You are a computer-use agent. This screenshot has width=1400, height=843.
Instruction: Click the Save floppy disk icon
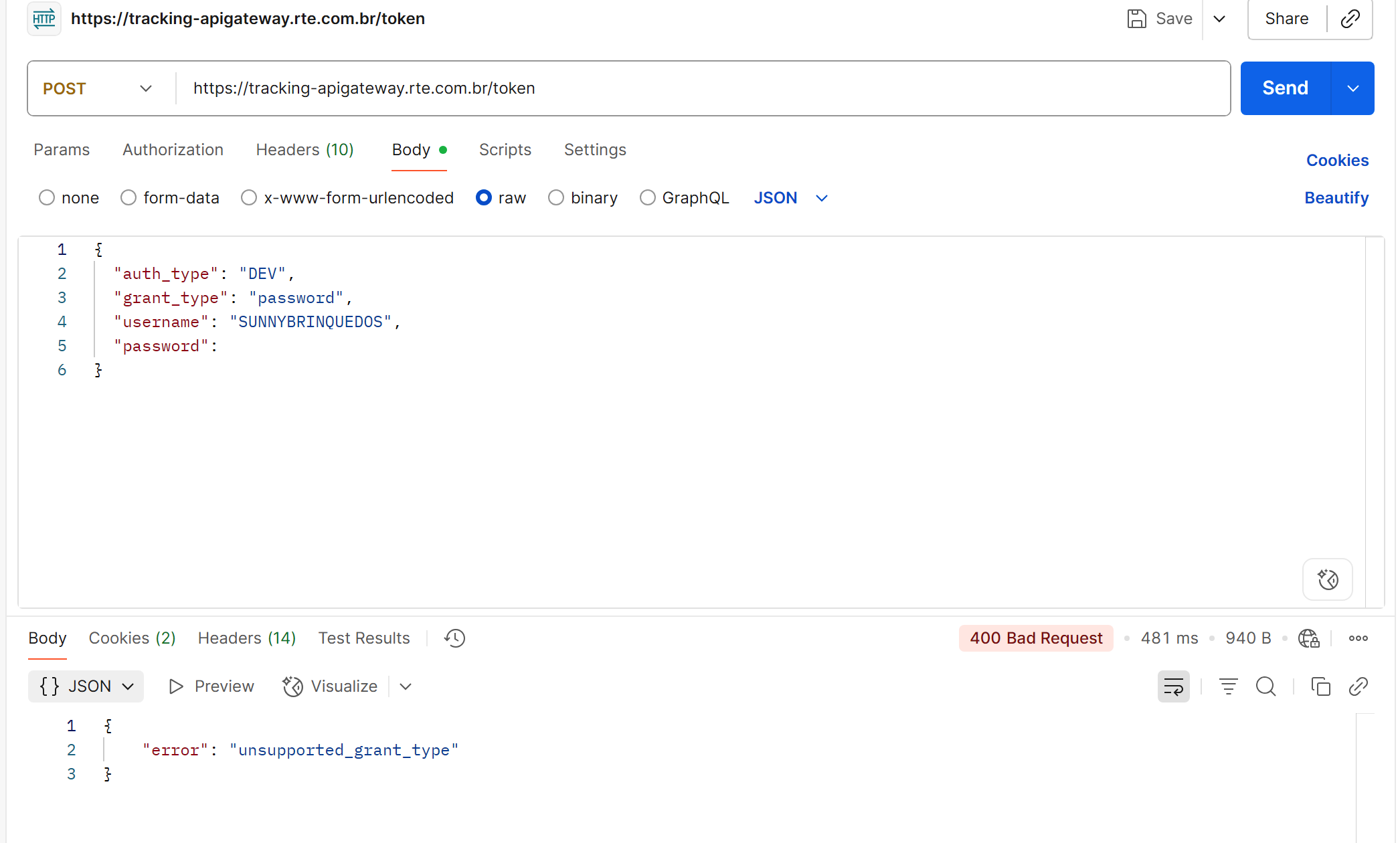click(x=1136, y=19)
